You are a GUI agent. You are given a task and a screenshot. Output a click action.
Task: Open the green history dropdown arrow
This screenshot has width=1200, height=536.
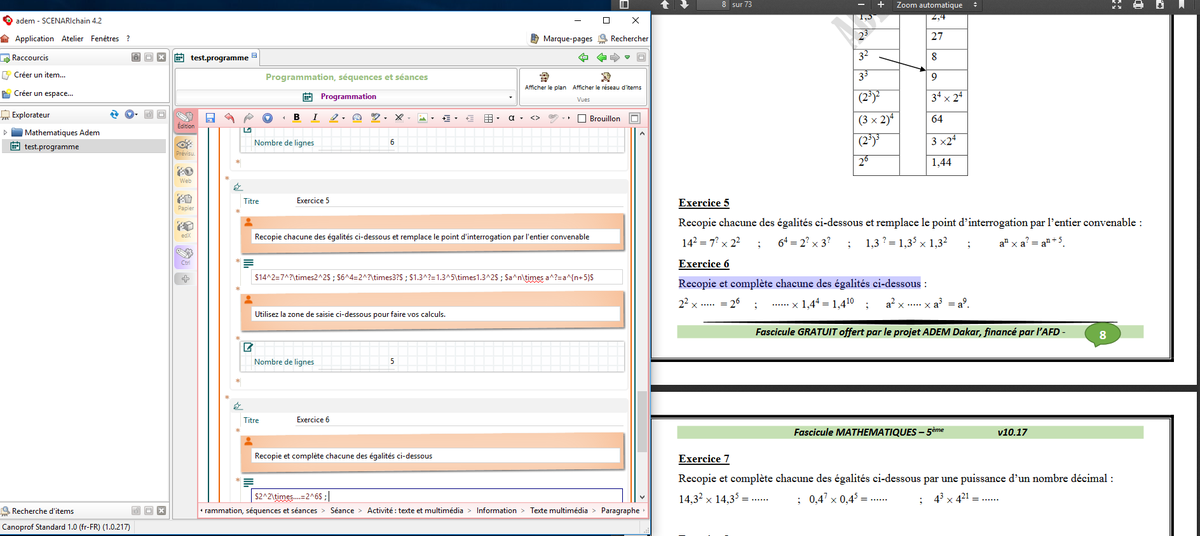coord(627,57)
